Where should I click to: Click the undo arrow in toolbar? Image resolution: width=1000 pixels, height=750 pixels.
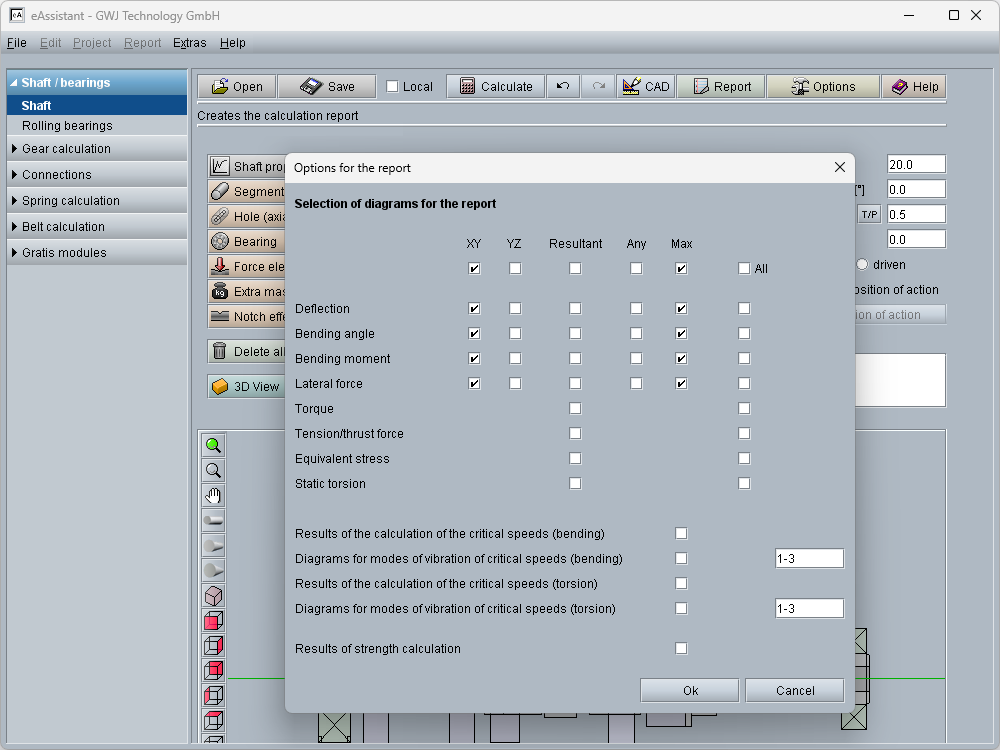coord(563,87)
